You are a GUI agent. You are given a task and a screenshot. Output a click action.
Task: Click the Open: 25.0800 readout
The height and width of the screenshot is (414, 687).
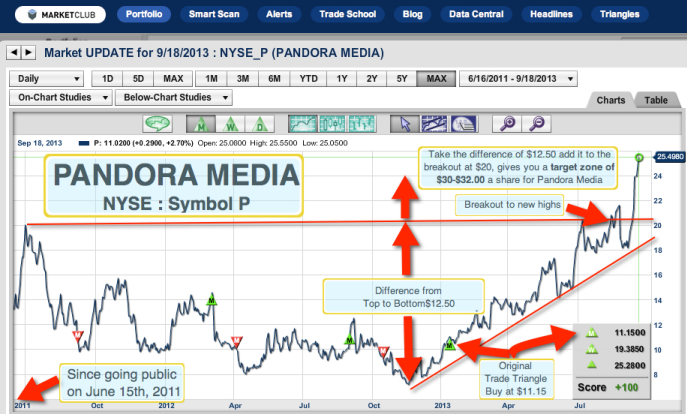[x=222, y=143]
